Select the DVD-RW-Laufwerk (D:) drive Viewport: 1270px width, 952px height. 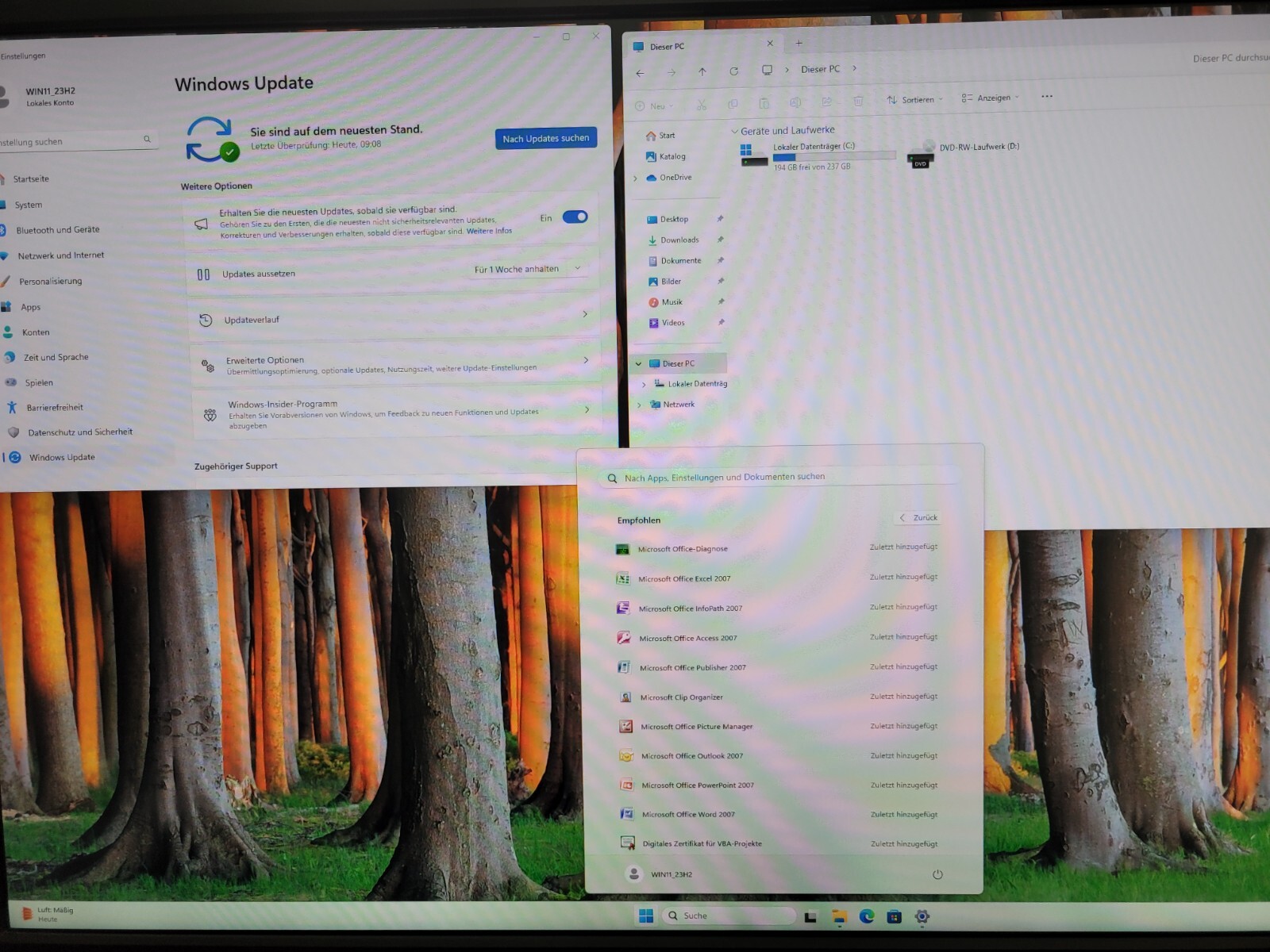click(x=964, y=152)
